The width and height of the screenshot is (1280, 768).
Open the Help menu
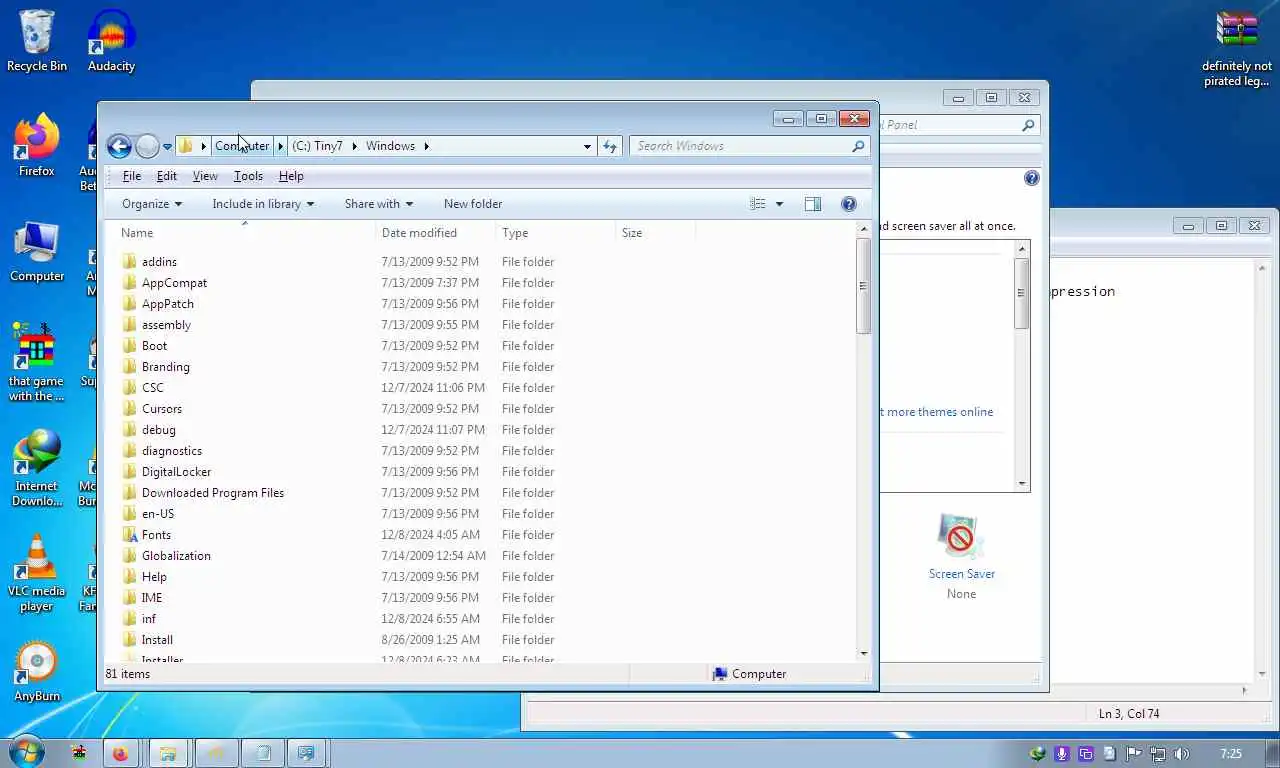(291, 176)
